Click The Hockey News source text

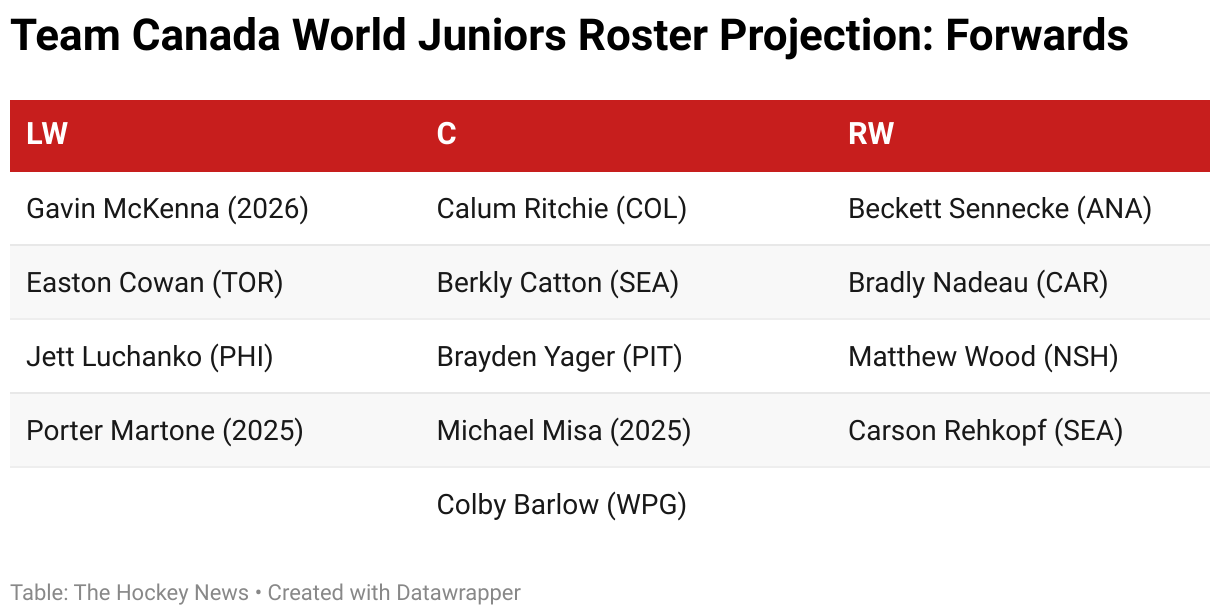[161, 593]
